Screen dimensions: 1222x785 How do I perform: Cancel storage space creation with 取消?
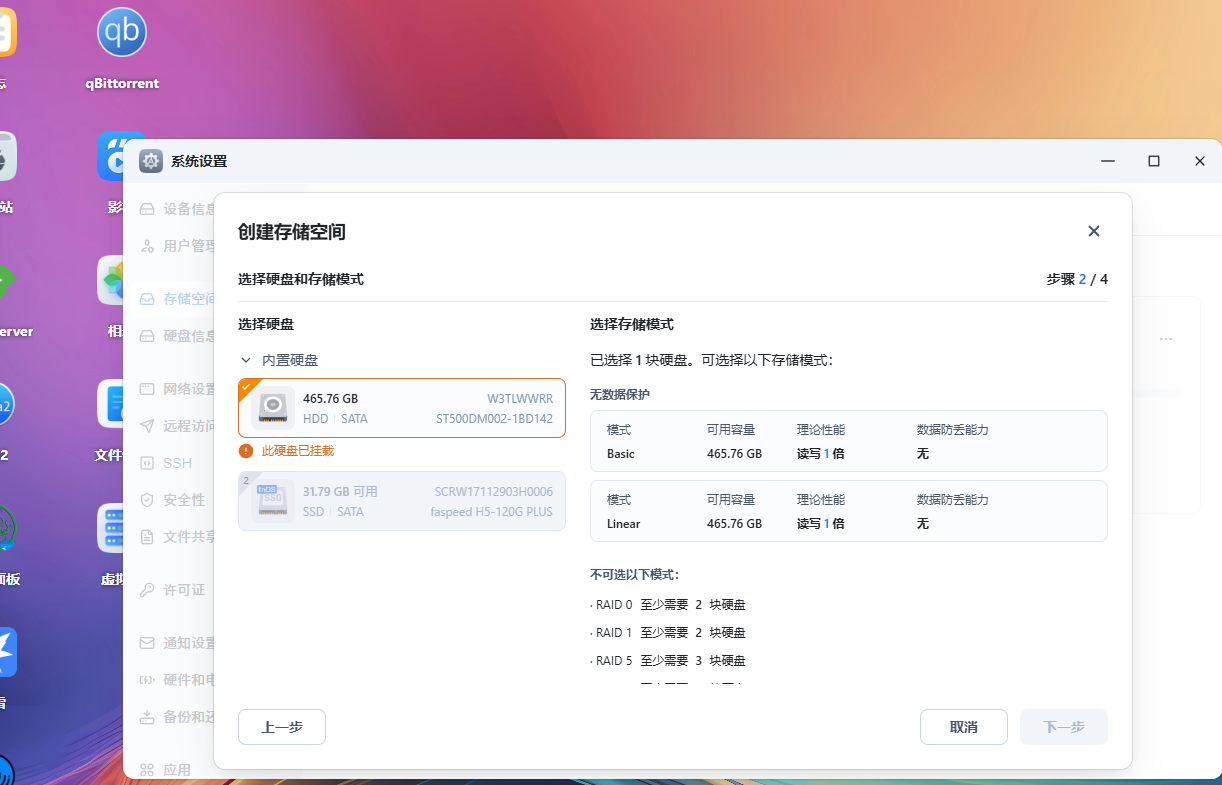(x=963, y=727)
